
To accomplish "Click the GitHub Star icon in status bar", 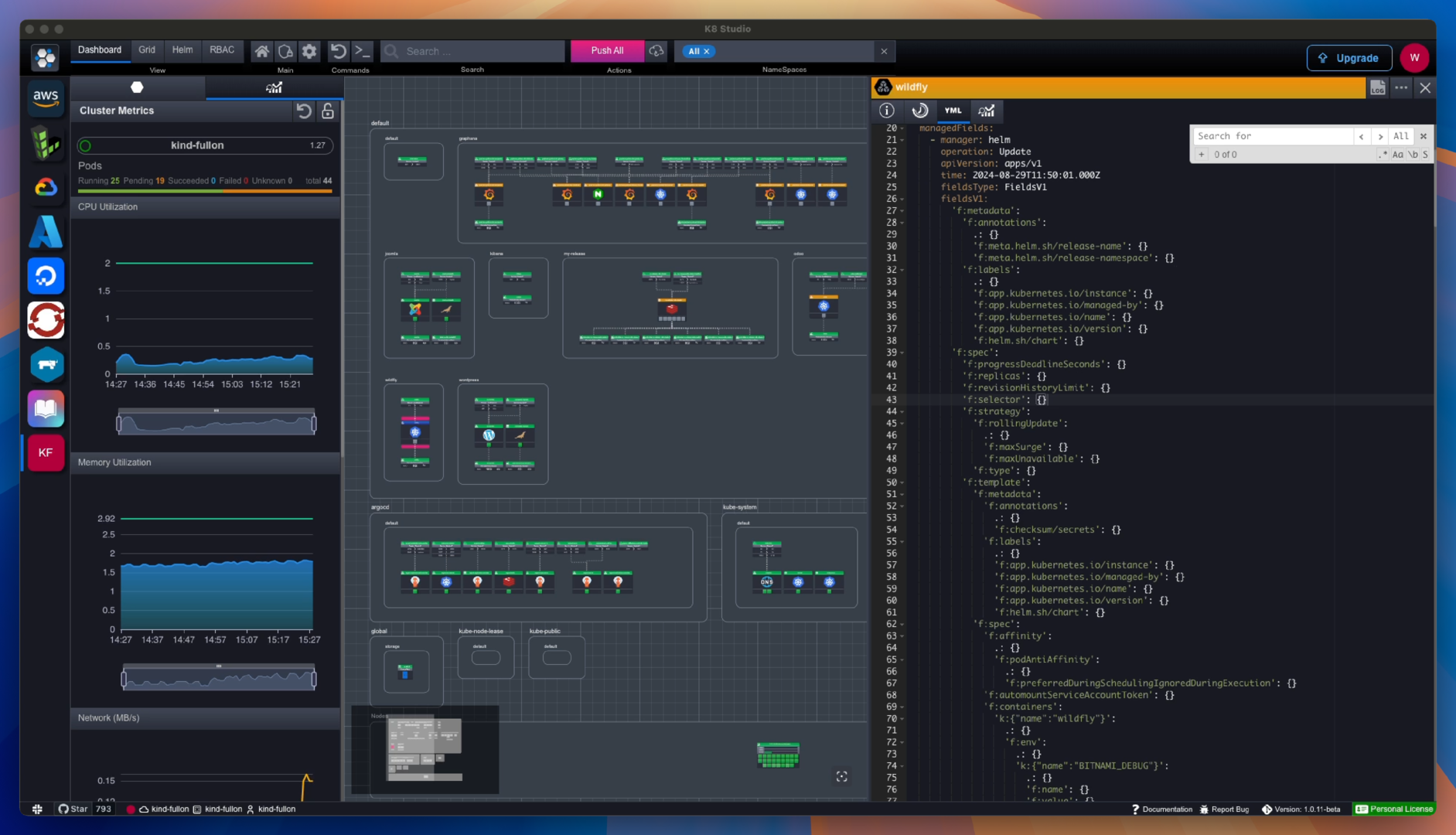I will point(63,809).
